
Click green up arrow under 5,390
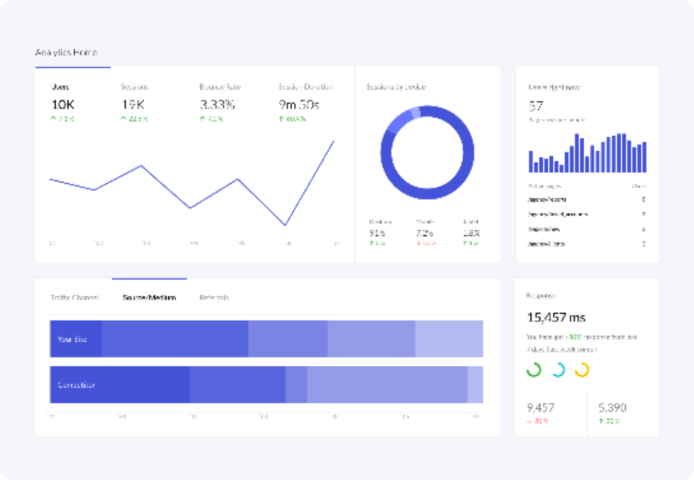click(601, 421)
